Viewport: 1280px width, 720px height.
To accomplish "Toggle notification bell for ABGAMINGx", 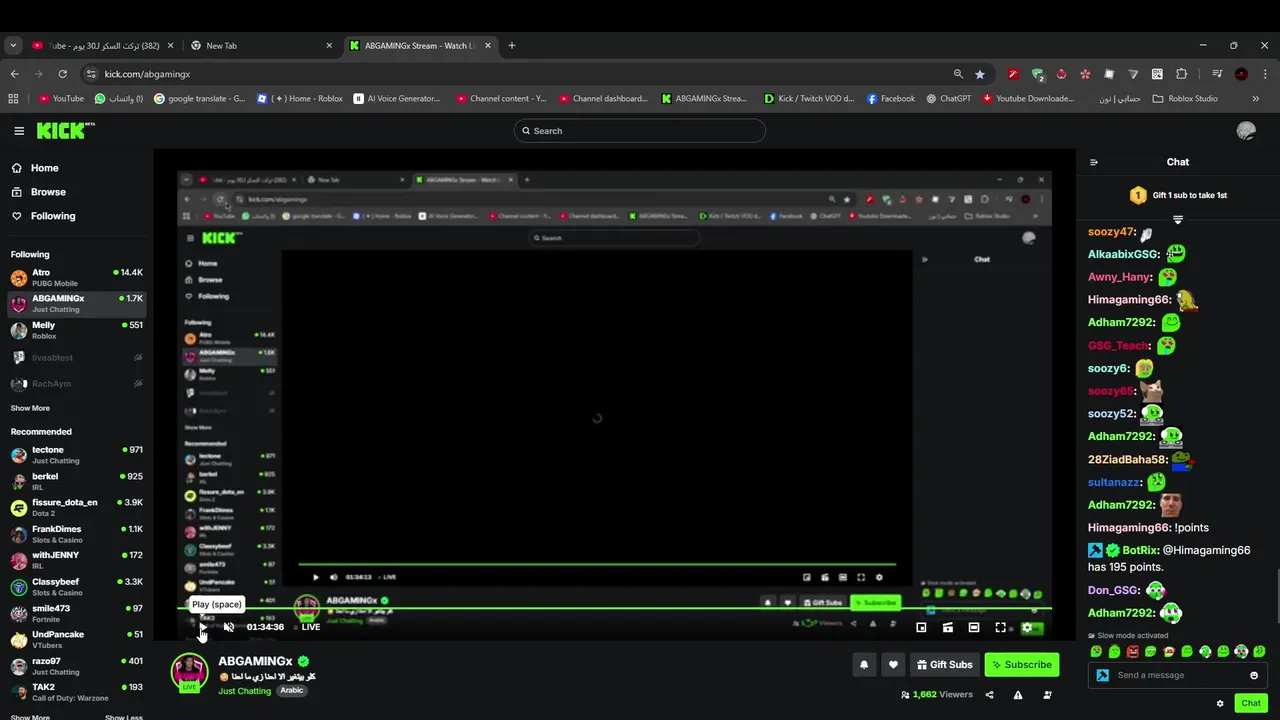I will 864,664.
